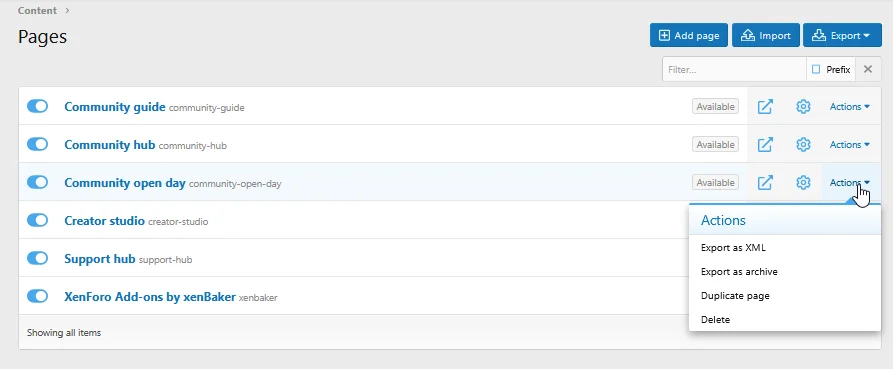Click gear icon for Community hub

pyautogui.click(x=803, y=145)
